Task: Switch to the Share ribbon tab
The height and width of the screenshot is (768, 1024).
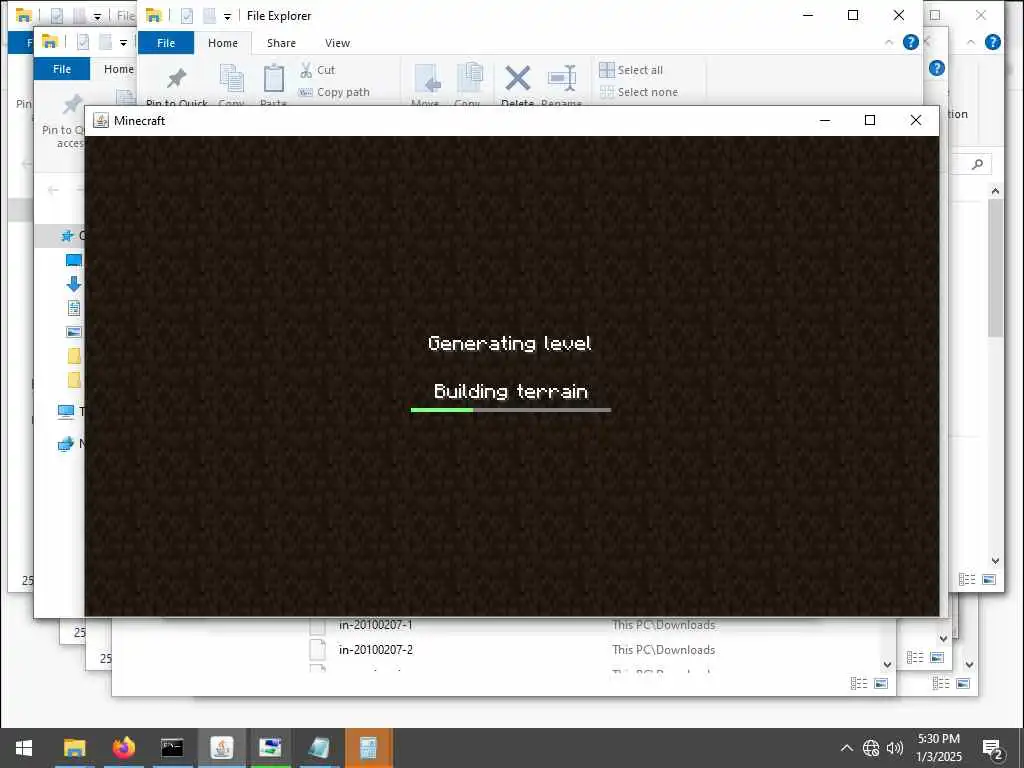Action: (281, 43)
